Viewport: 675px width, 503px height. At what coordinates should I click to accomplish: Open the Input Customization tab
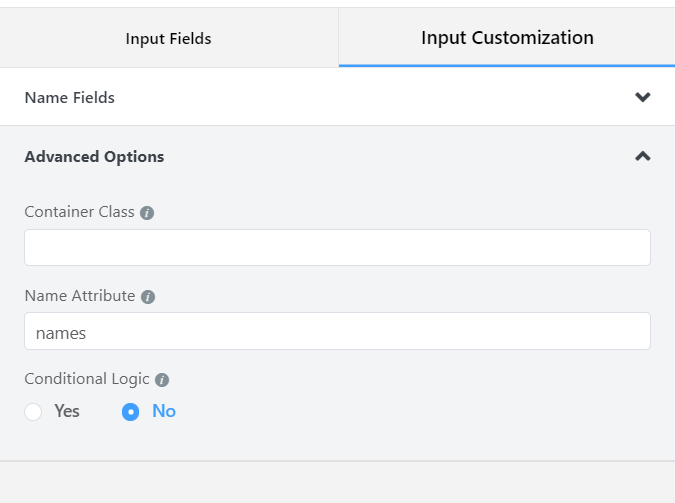[507, 38]
